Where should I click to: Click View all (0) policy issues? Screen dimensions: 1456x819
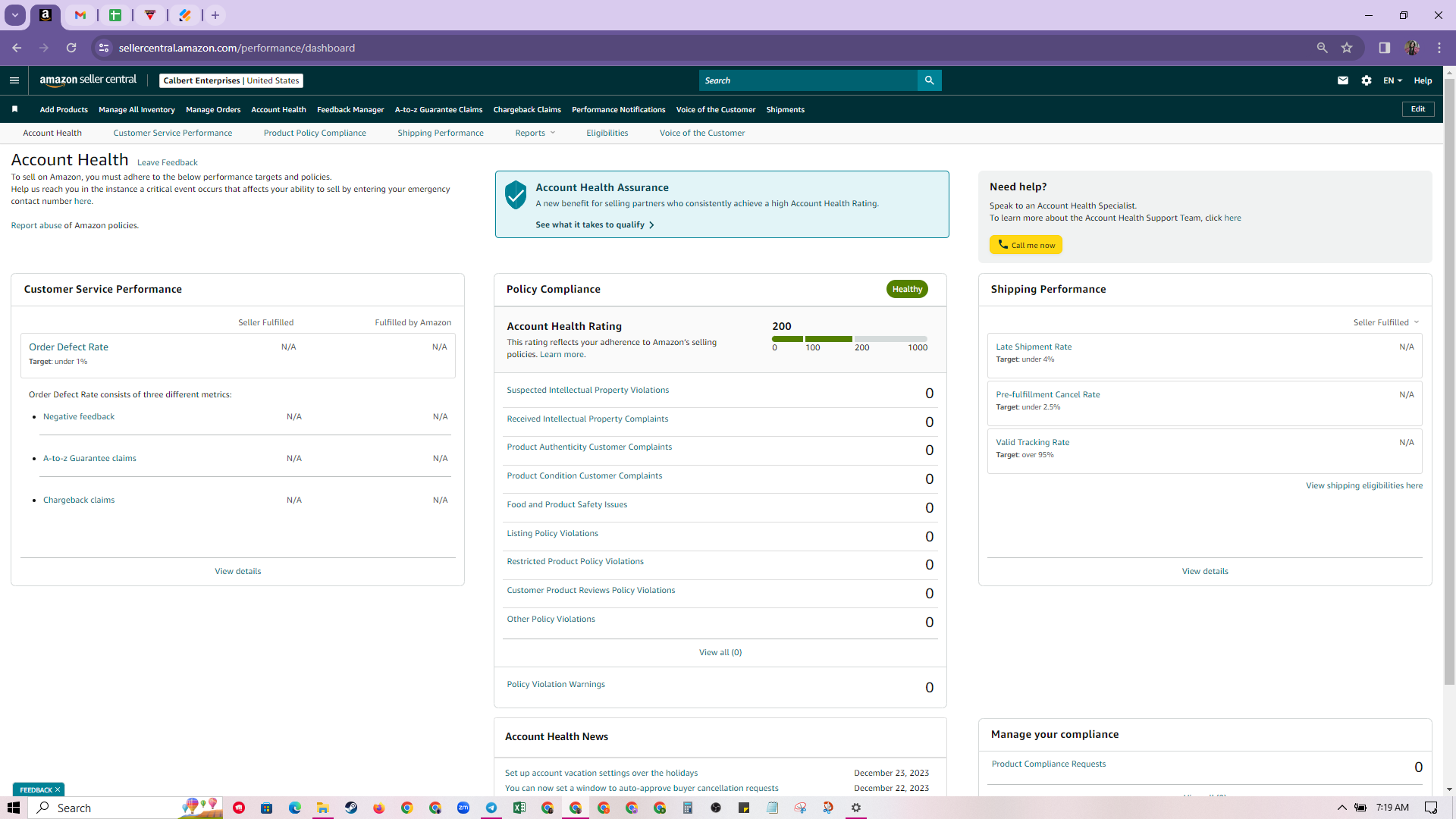(720, 653)
